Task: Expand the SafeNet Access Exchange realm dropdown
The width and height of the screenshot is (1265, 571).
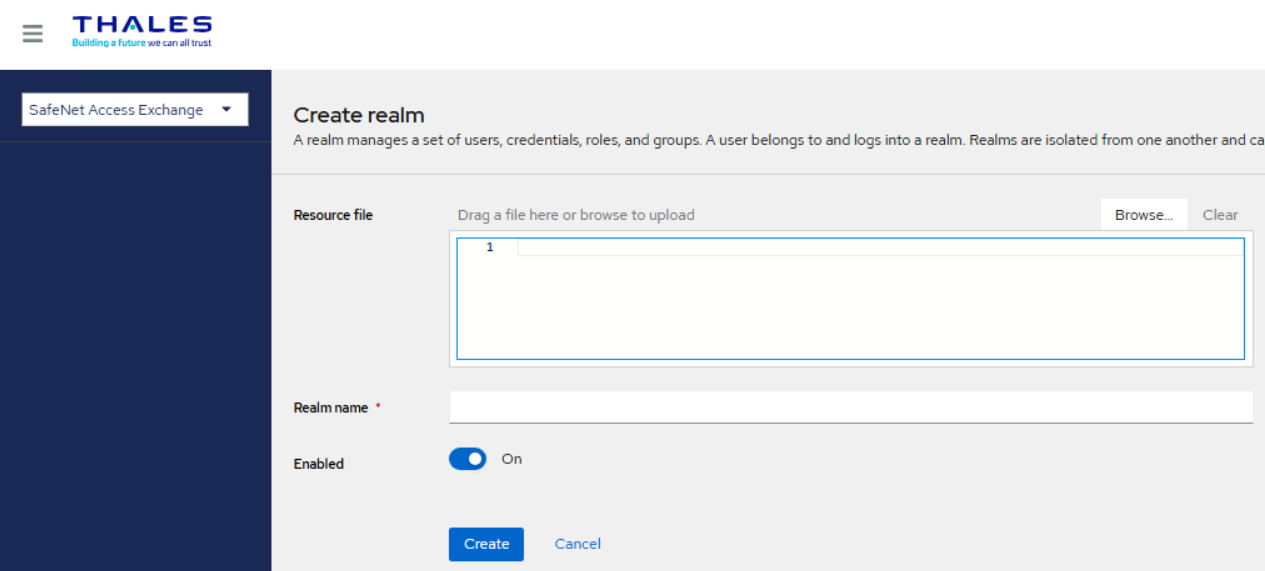Action: [134, 110]
